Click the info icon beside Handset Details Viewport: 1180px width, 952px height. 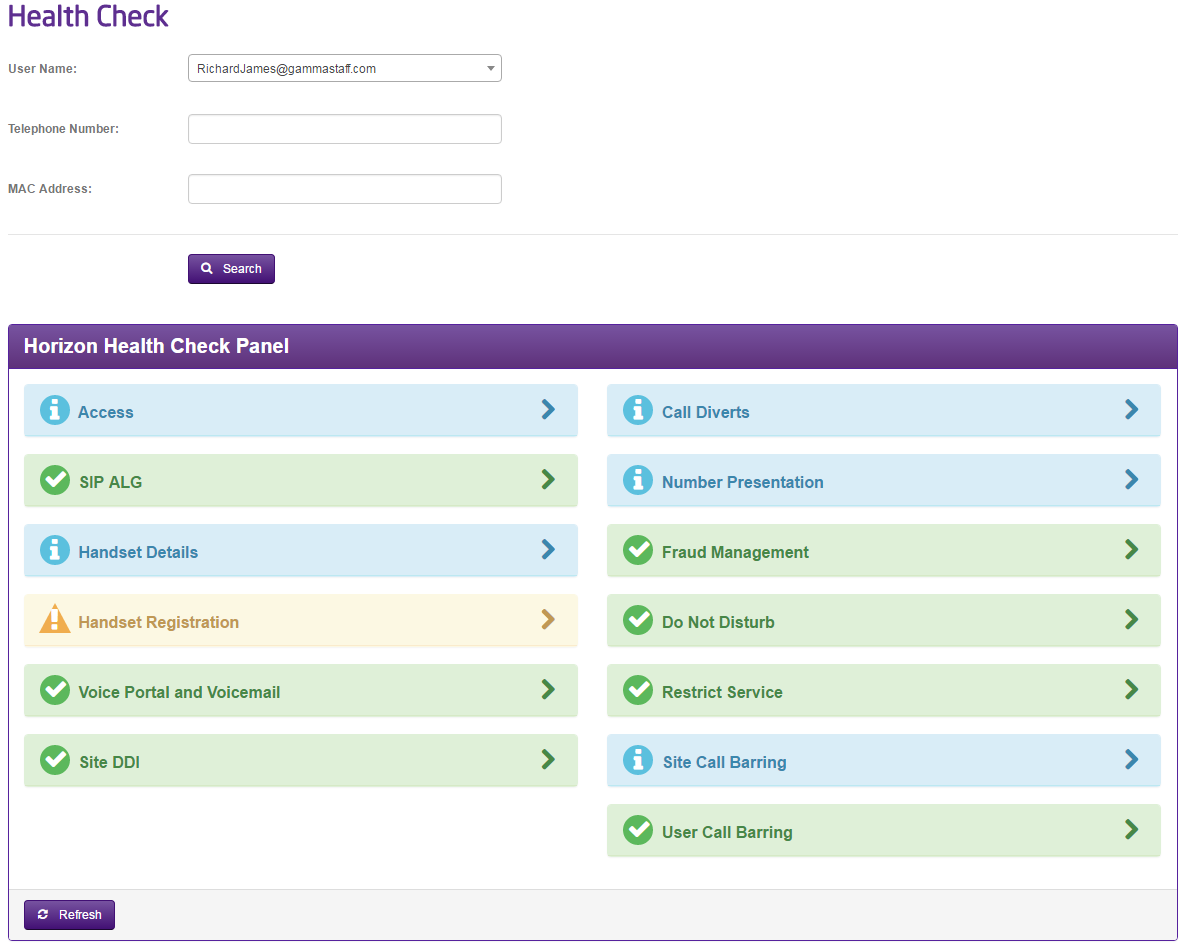(x=54, y=550)
